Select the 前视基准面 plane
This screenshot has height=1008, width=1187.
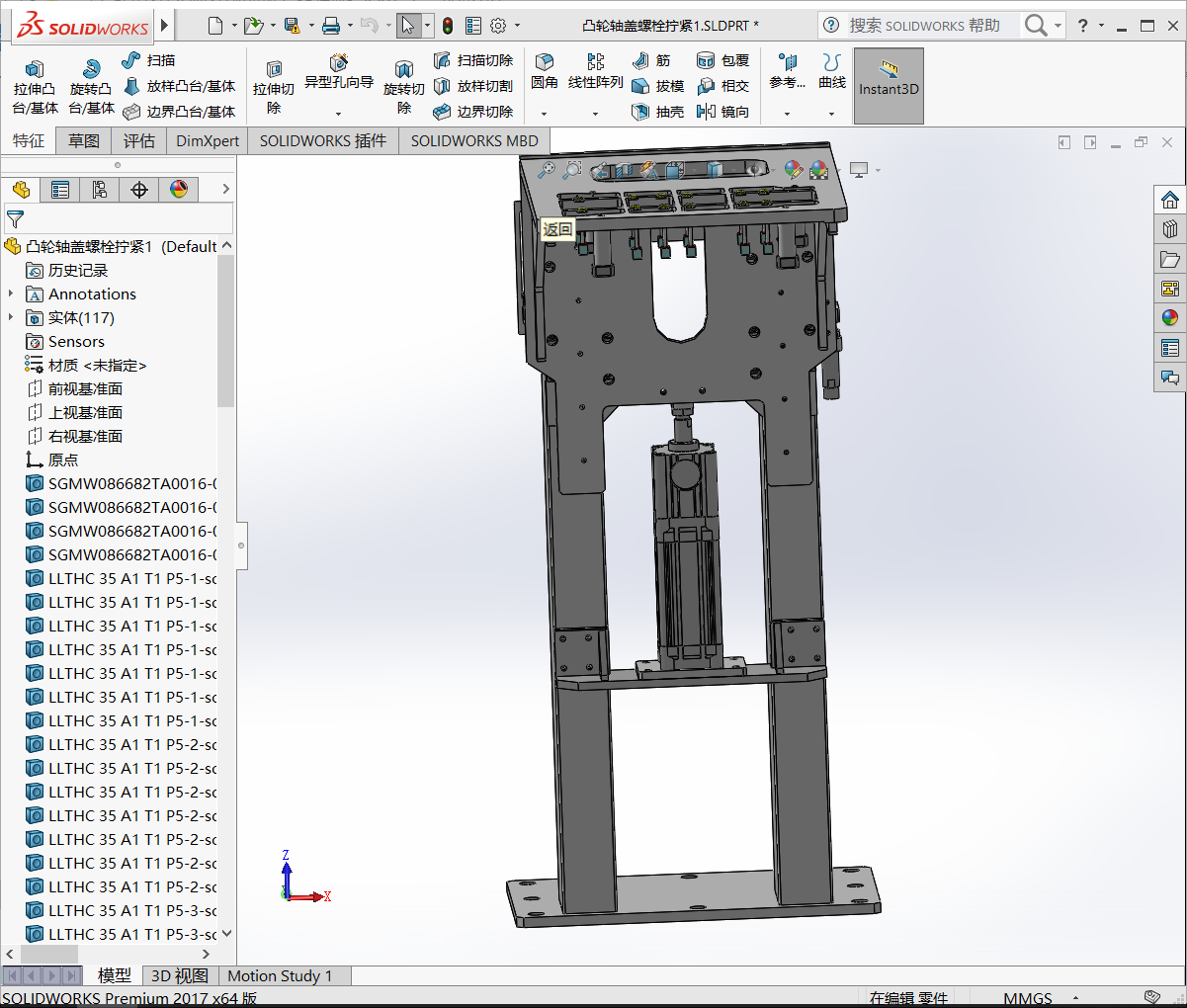(x=85, y=388)
